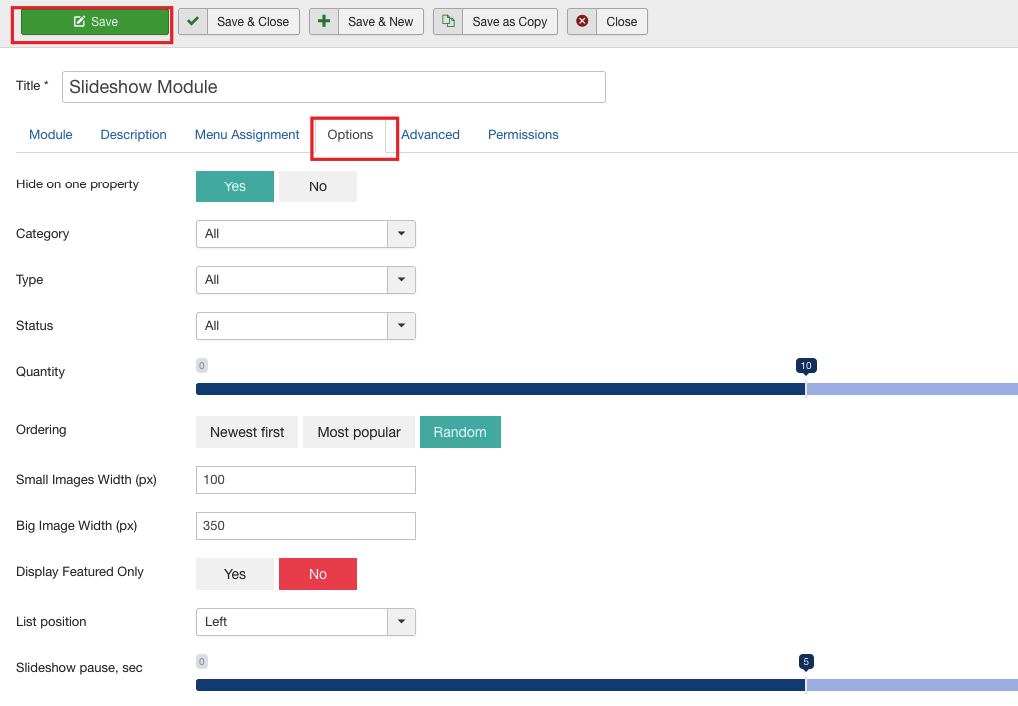Switch to the Advanced tab
The width and height of the screenshot is (1018, 706).
point(430,135)
